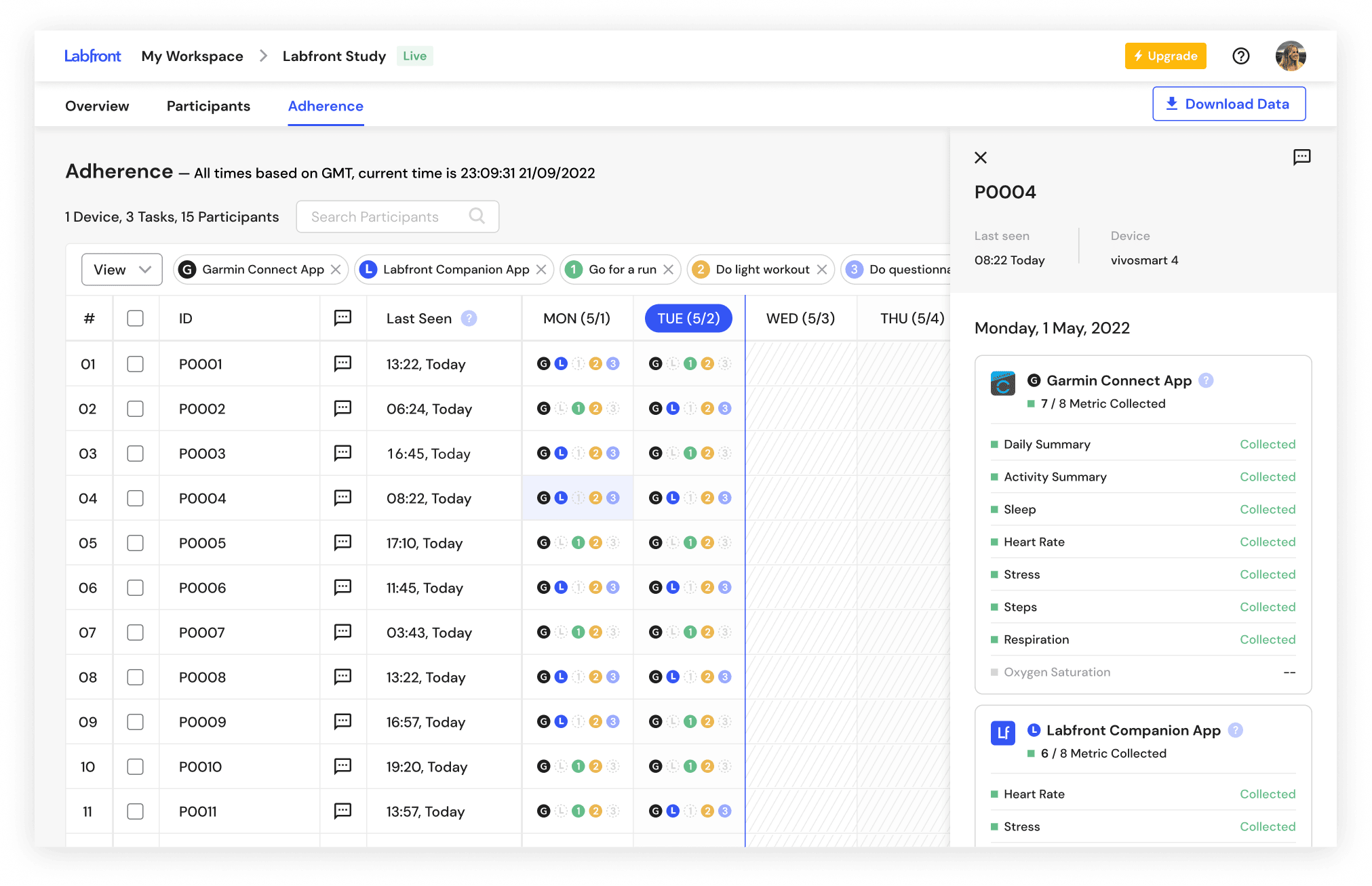1372x886 pixels.
Task: Select the TUE (5/2) column header
Action: coord(688,319)
